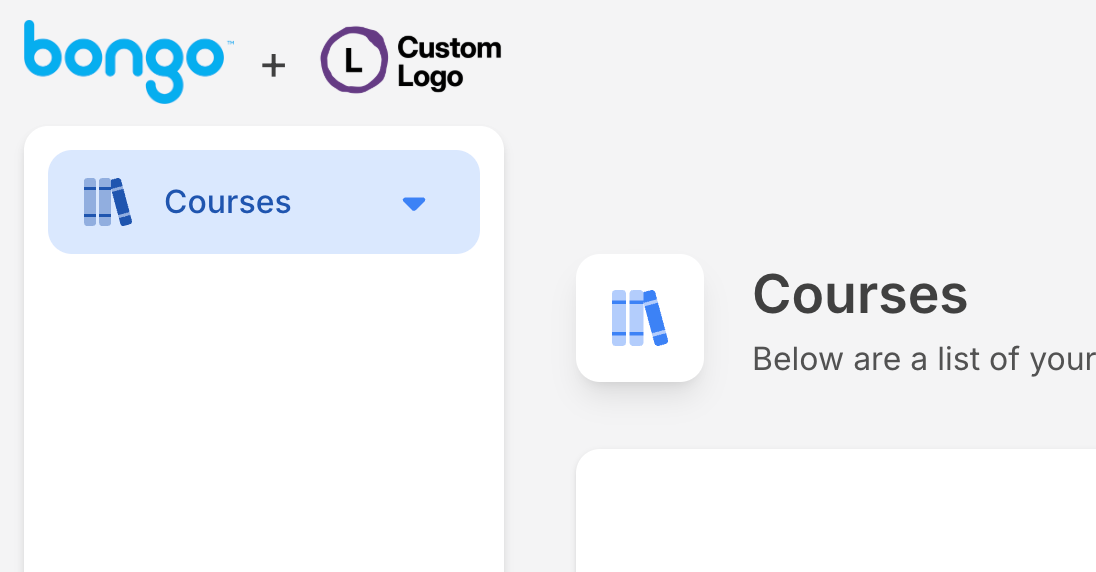Viewport: 1096px width, 572px height.
Task: Click the empty course list card
Action: tap(836, 510)
